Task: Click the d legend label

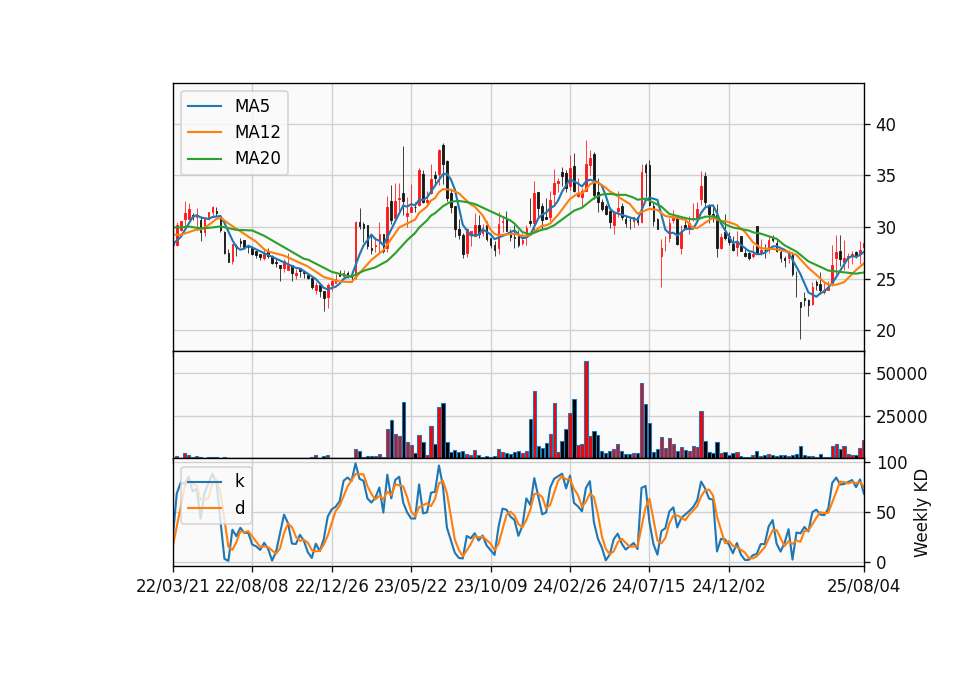Action: [x=239, y=508]
